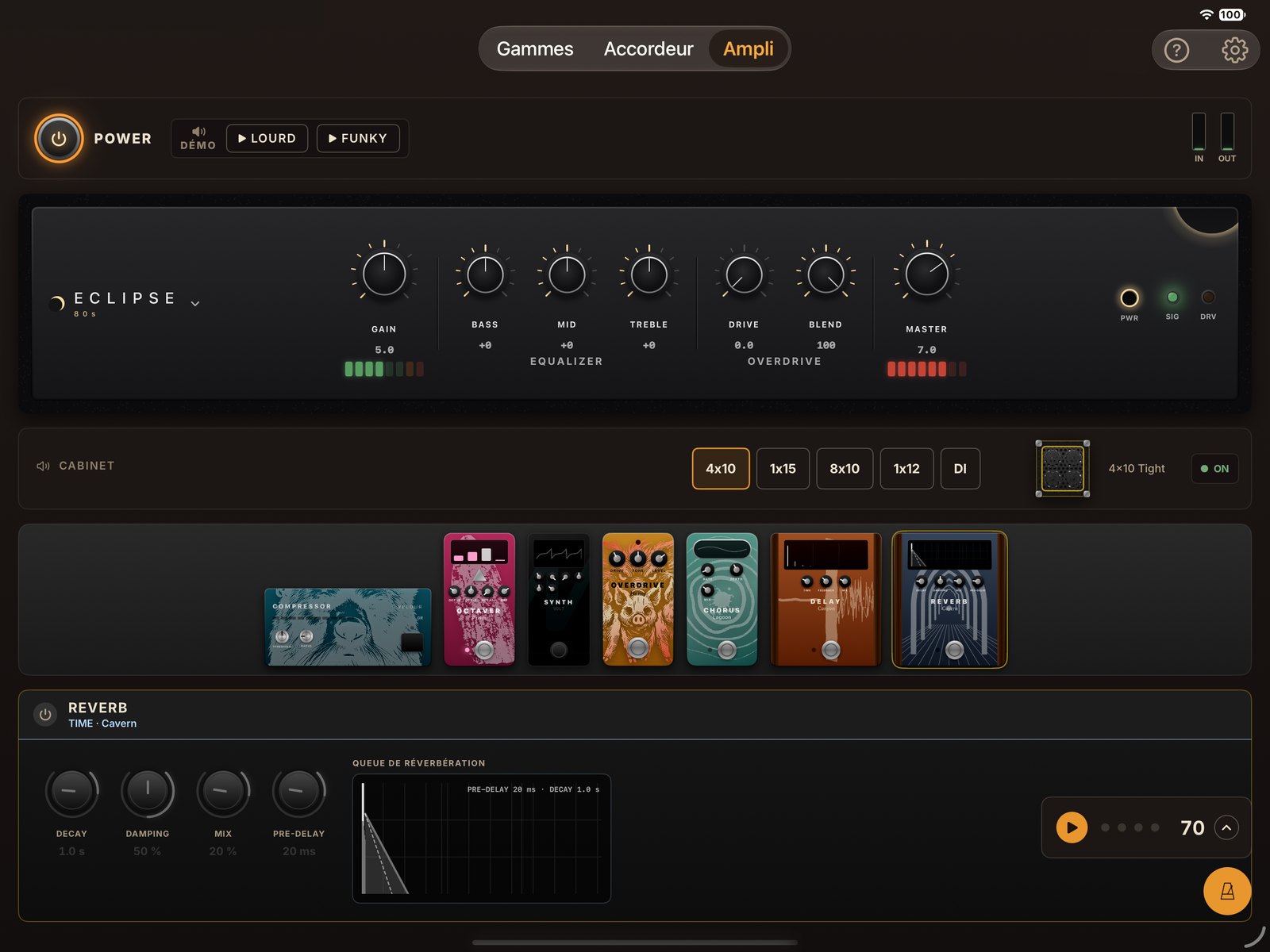Click the TIME · Cavern reverb label

click(102, 724)
